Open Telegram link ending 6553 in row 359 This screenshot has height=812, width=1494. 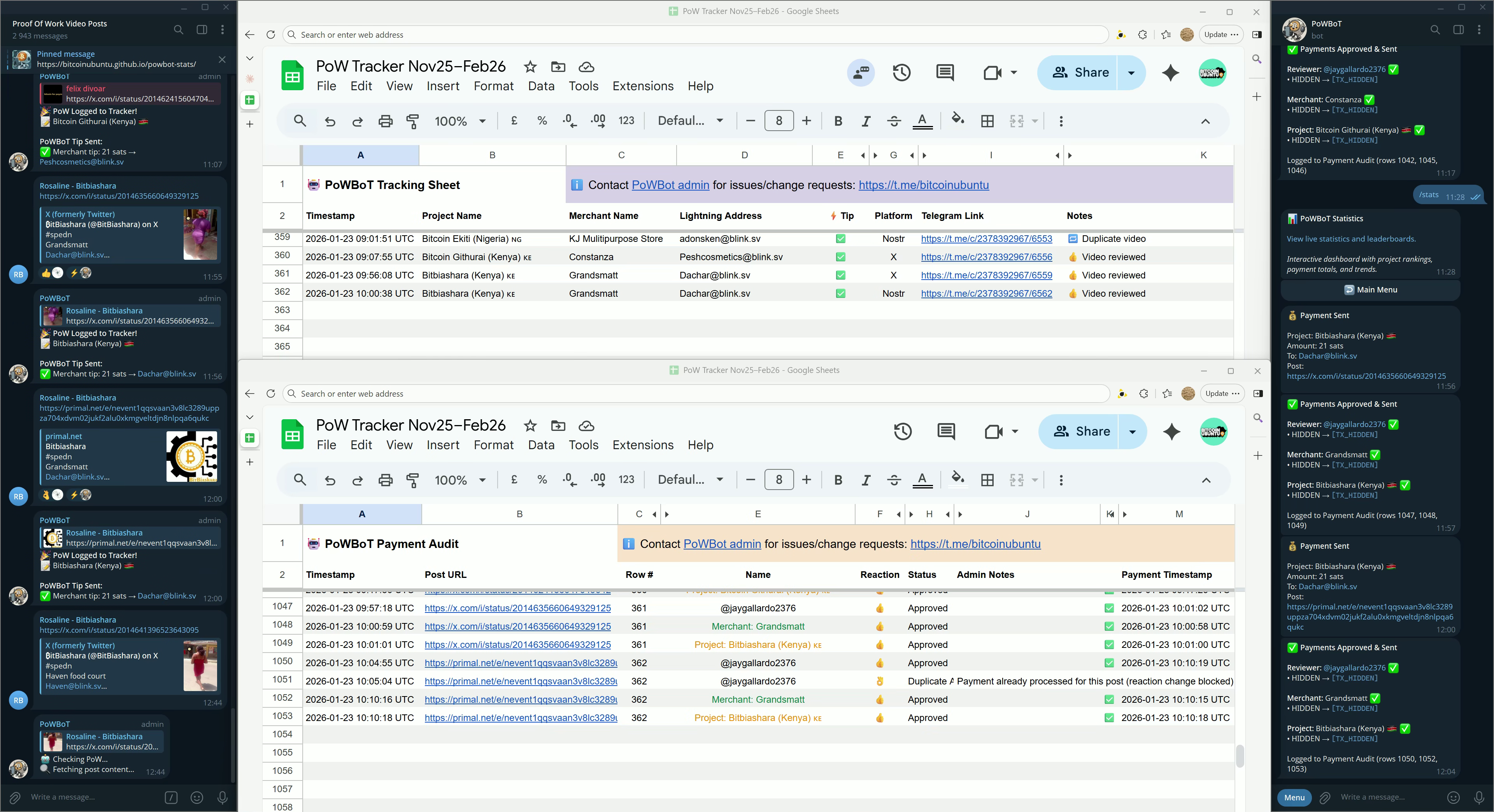click(986, 239)
